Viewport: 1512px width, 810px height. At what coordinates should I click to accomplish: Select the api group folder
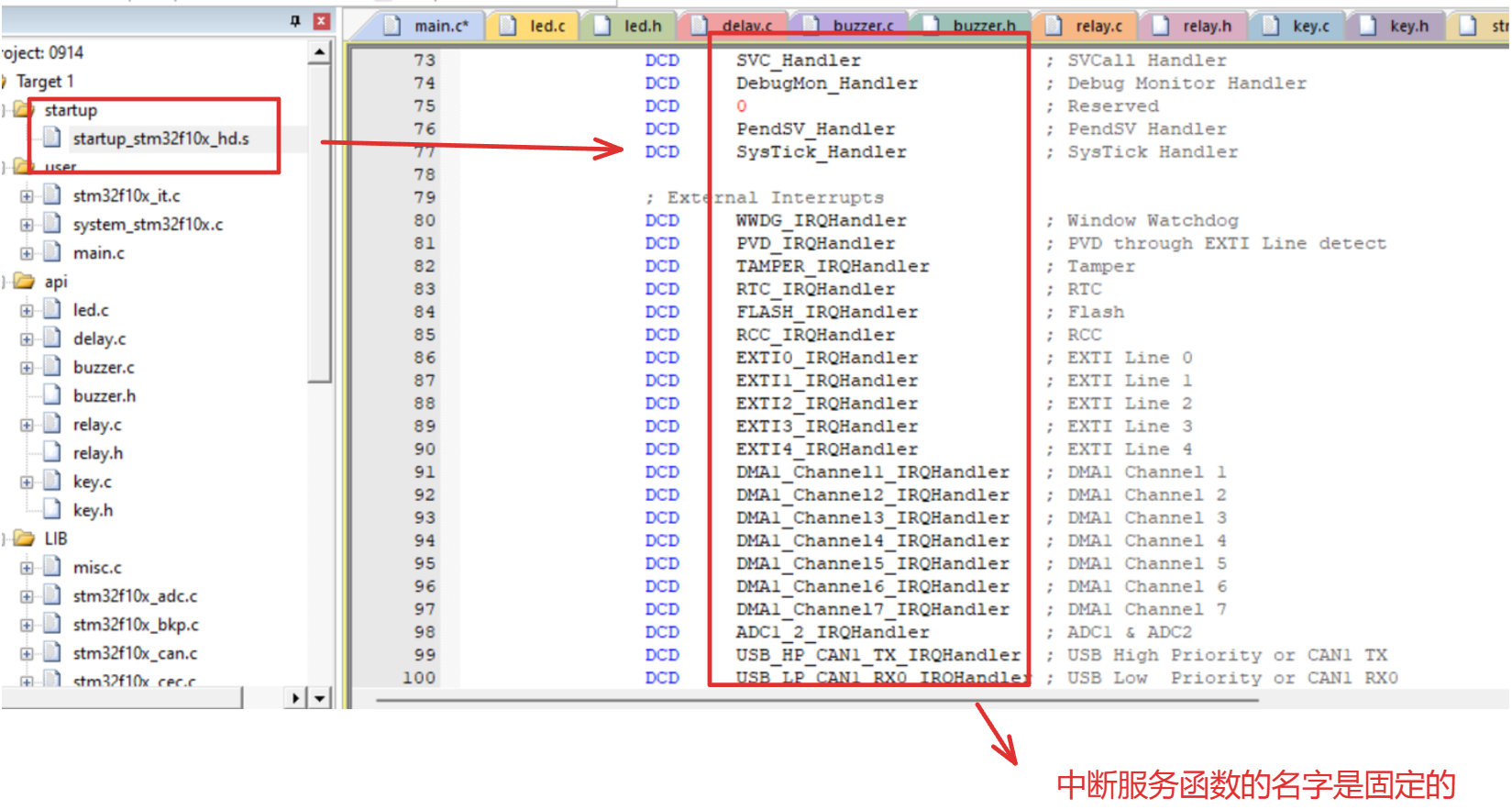(x=56, y=282)
